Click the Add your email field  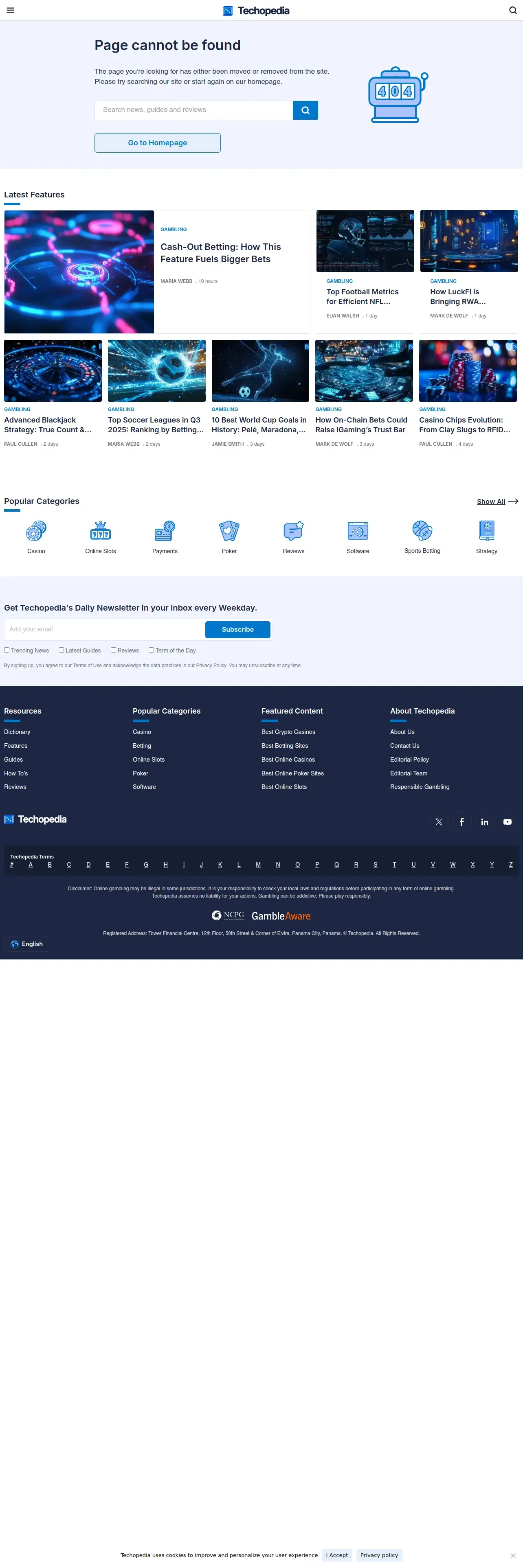pos(104,629)
